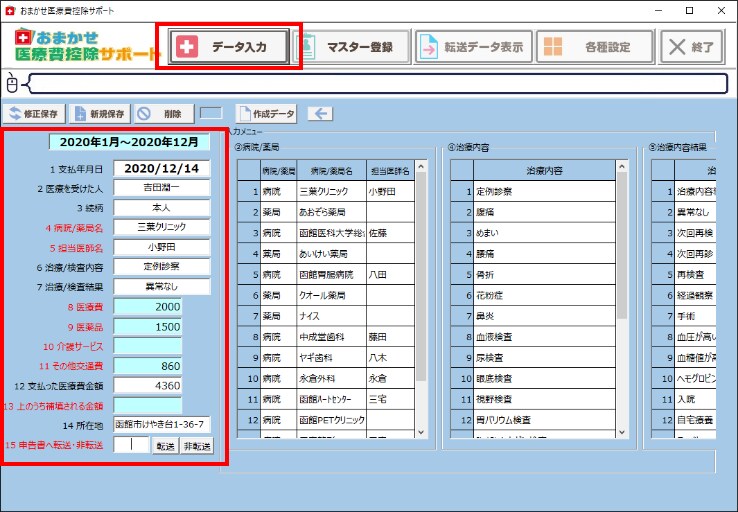Click the 支払年月日 date field
738x512 pixels.
pyautogui.click(x=161, y=168)
